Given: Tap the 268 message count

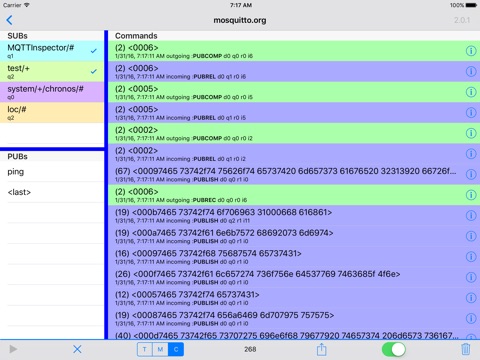Looking at the screenshot, I should click(x=250, y=349).
